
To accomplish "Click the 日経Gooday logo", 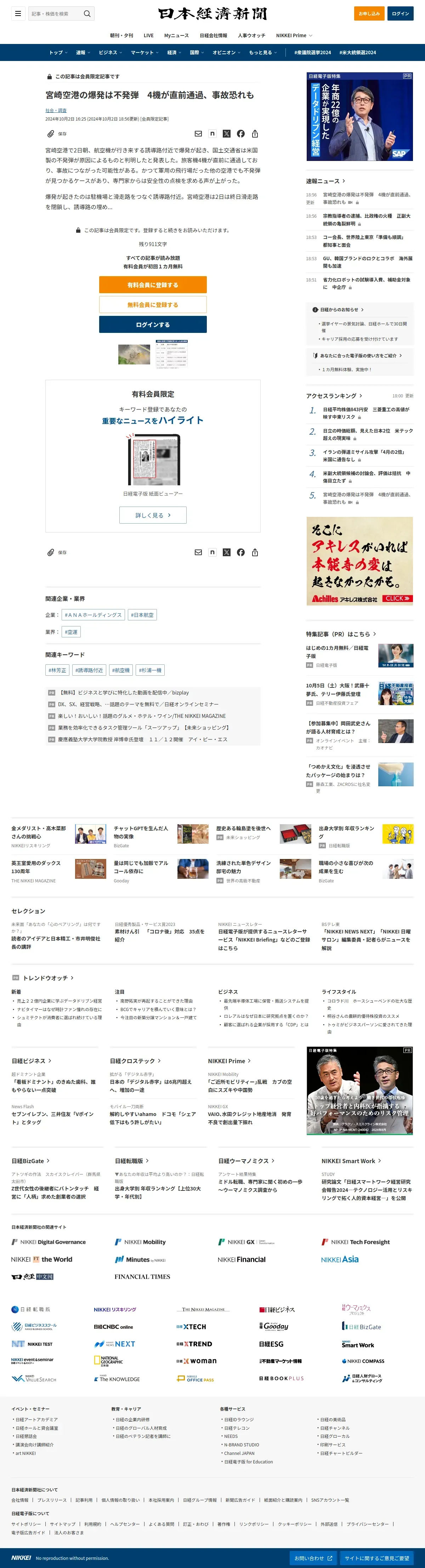I will (x=274, y=1326).
